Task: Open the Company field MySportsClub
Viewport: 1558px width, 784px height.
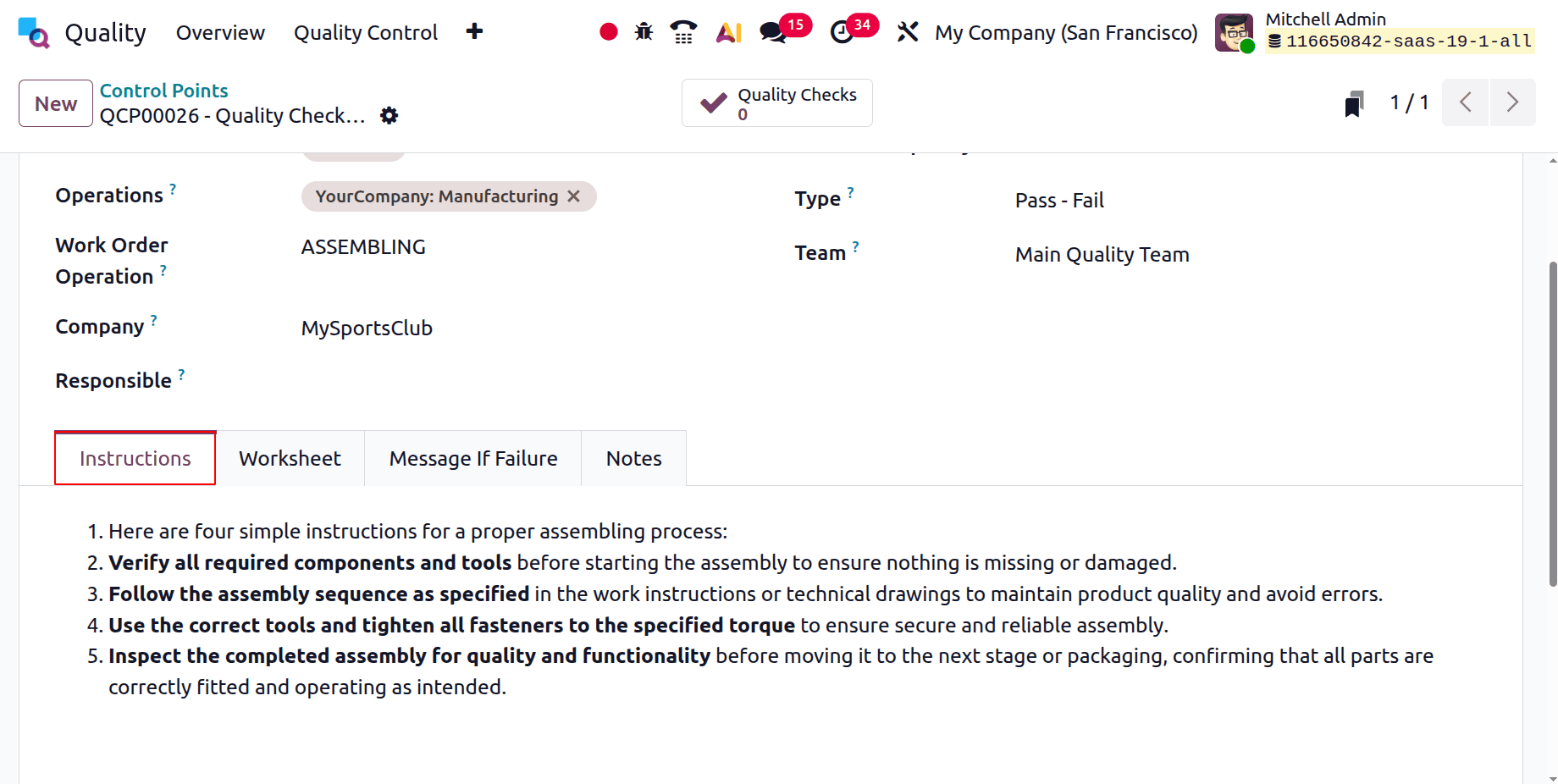Action: (x=367, y=329)
